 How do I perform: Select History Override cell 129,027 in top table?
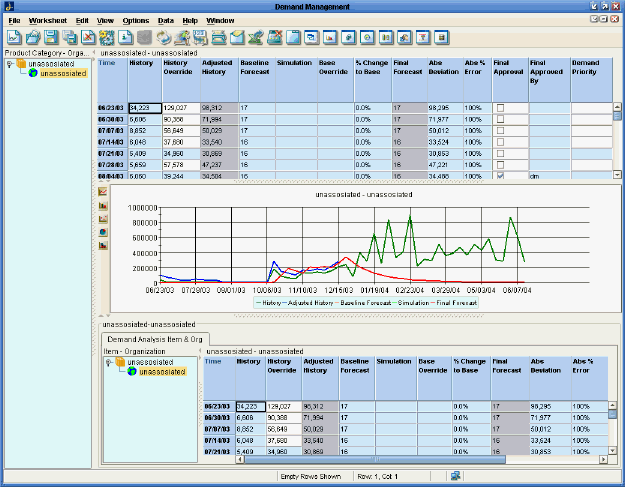181,108
